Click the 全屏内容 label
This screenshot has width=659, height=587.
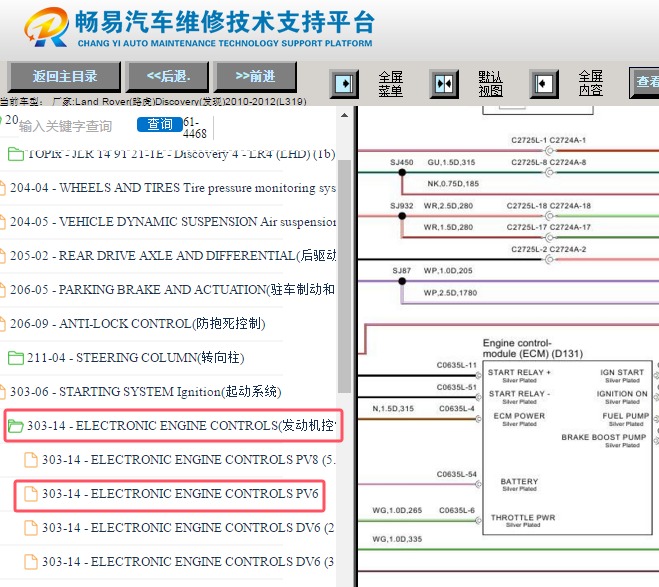(590, 84)
